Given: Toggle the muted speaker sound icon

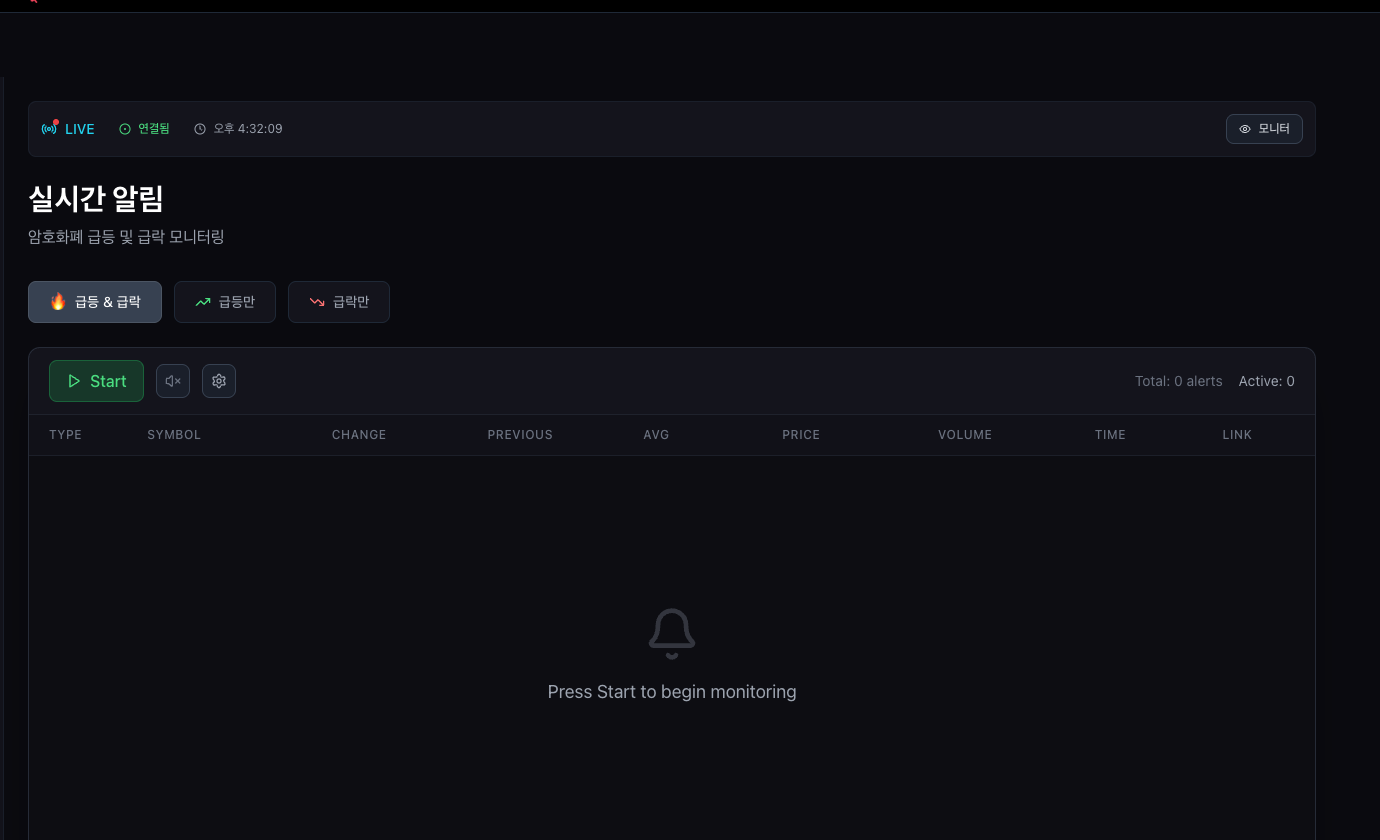Looking at the screenshot, I should pyautogui.click(x=173, y=381).
